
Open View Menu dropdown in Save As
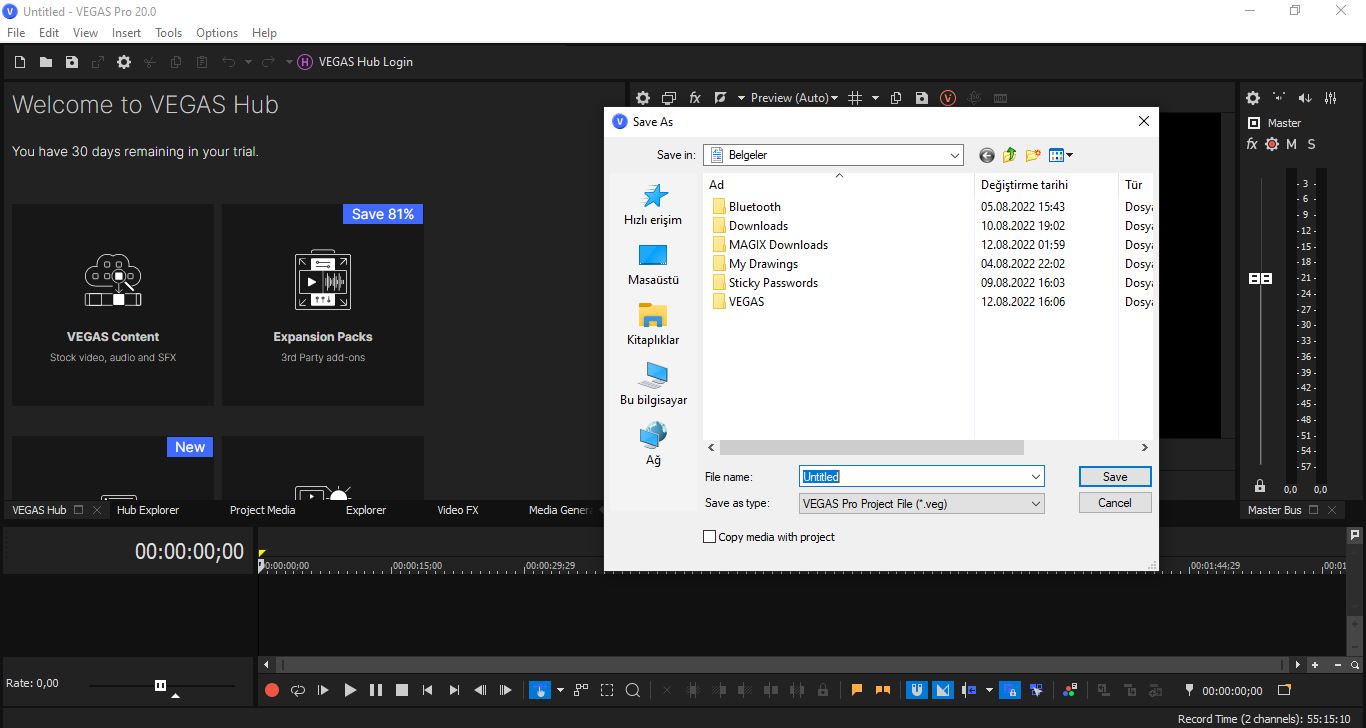point(1060,155)
